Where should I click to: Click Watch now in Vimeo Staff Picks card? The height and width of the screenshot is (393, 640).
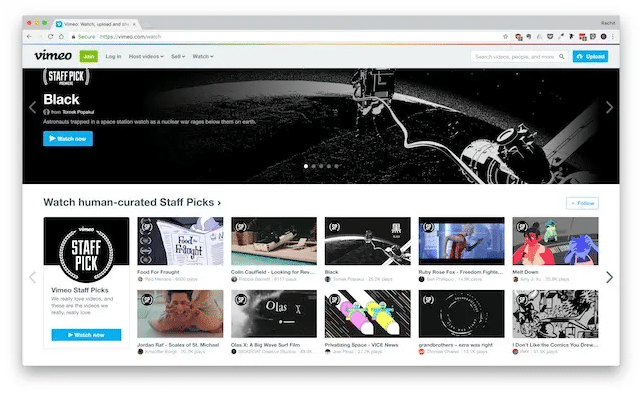pos(86,335)
